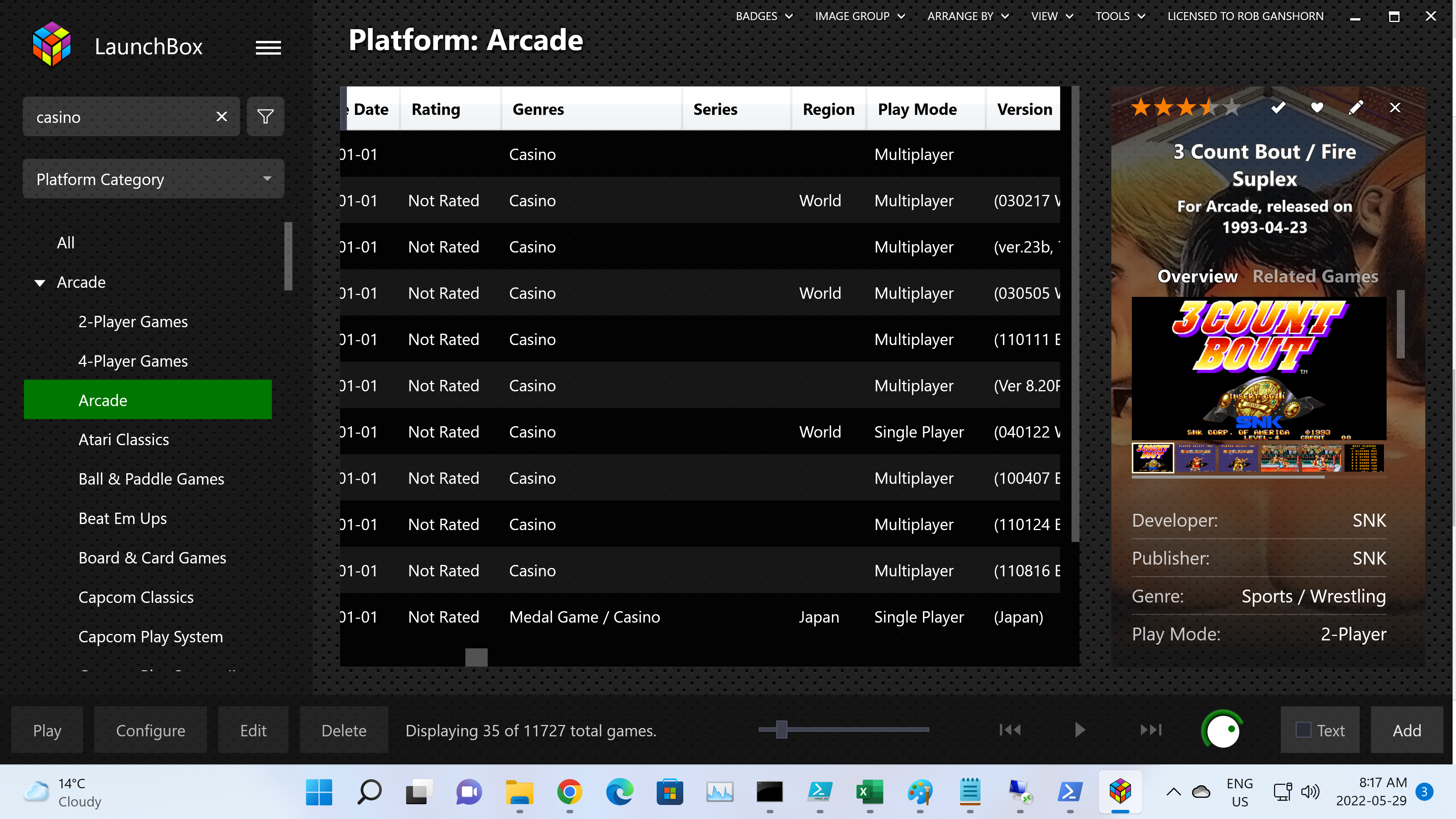Click the Delete button
The height and width of the screenshot is (819, 1456).
344,730
